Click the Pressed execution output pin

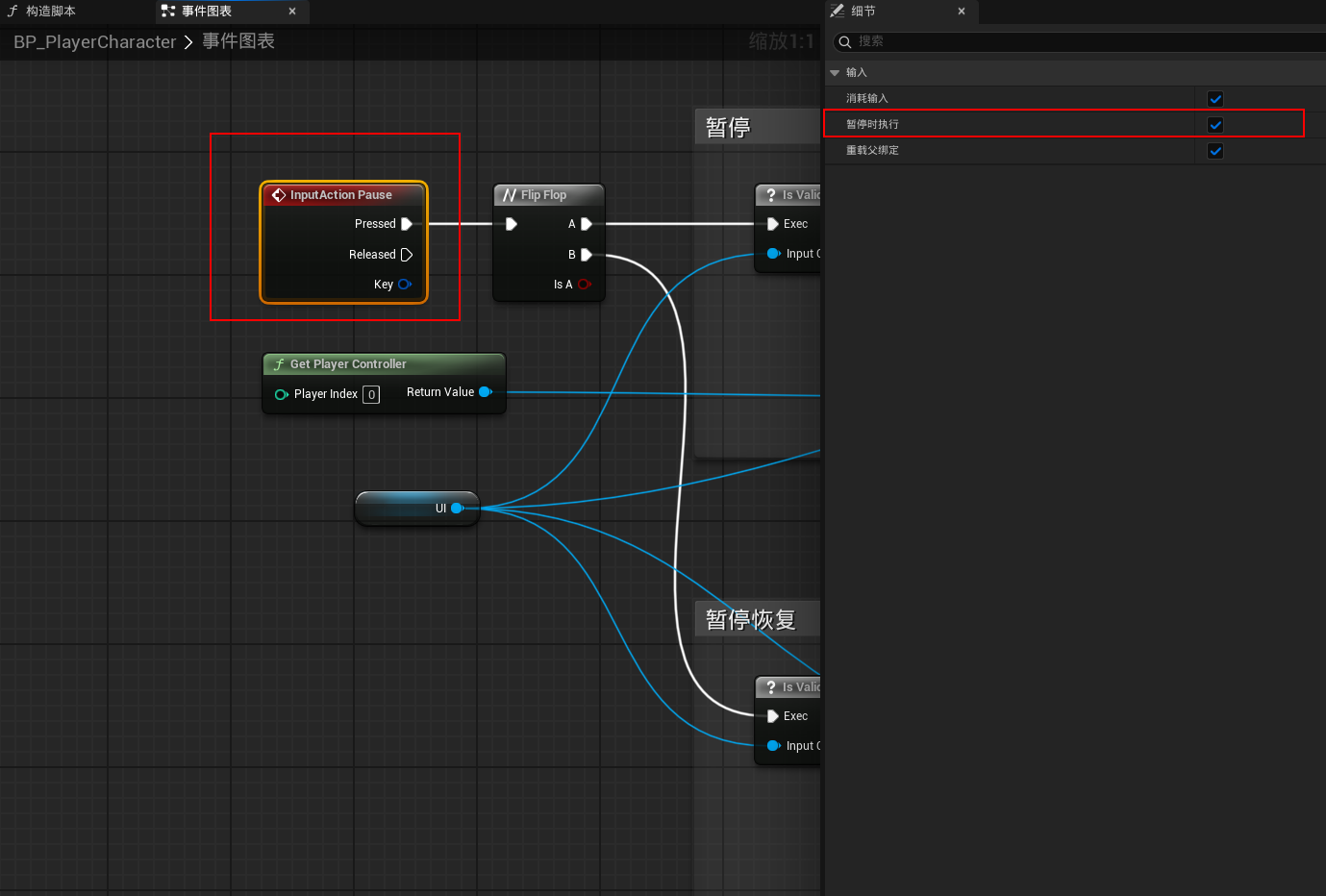click(x=407, y=224)
